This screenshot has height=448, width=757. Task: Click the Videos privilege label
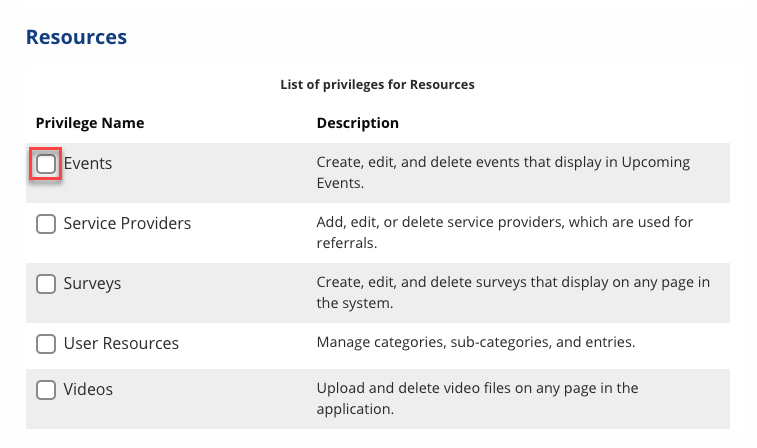point(88,389)
